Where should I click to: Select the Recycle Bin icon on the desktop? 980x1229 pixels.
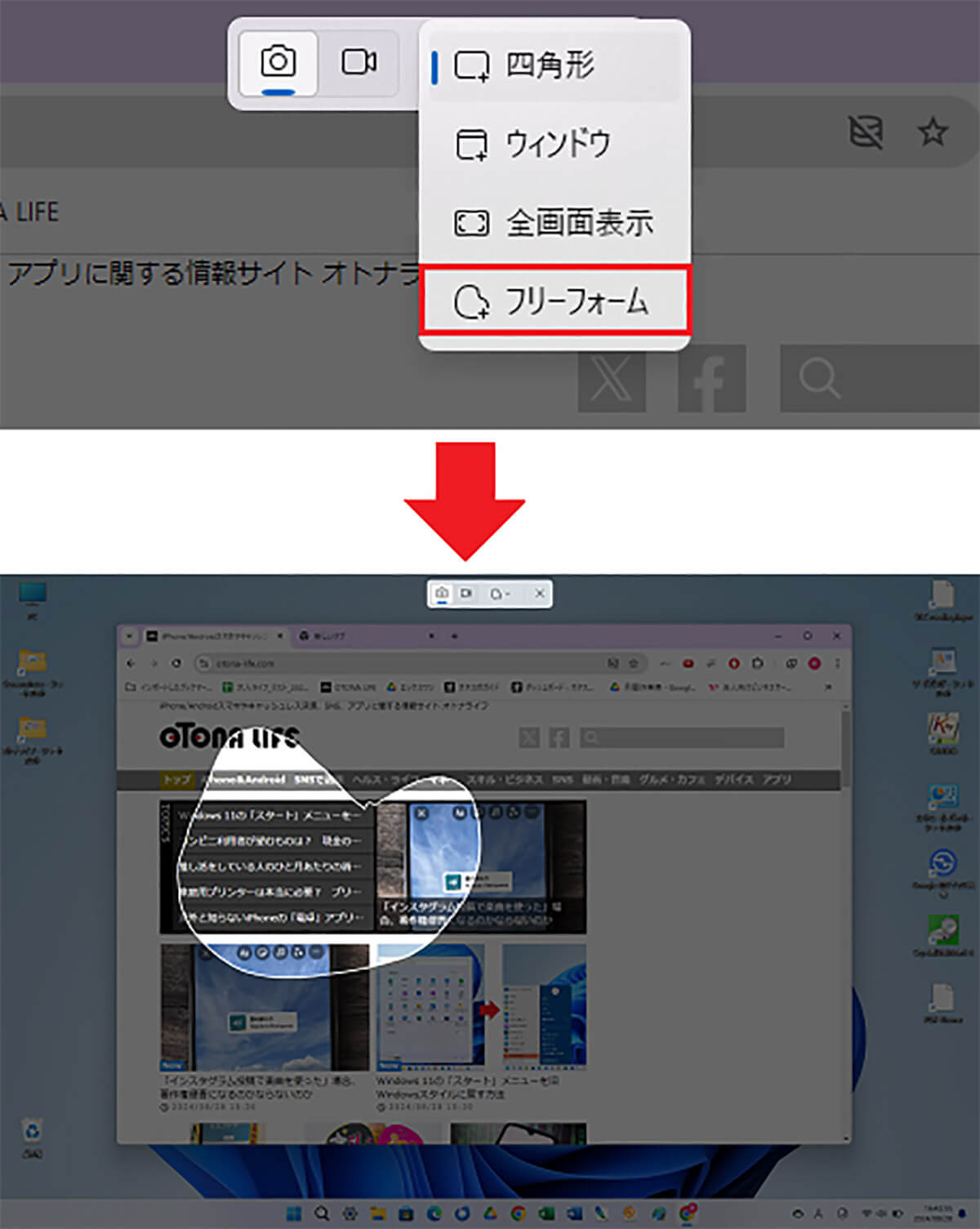pos(32,1138)
